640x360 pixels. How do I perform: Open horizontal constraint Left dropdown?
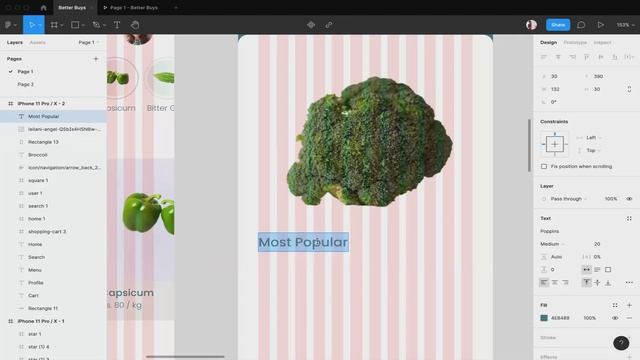(594, 138)
